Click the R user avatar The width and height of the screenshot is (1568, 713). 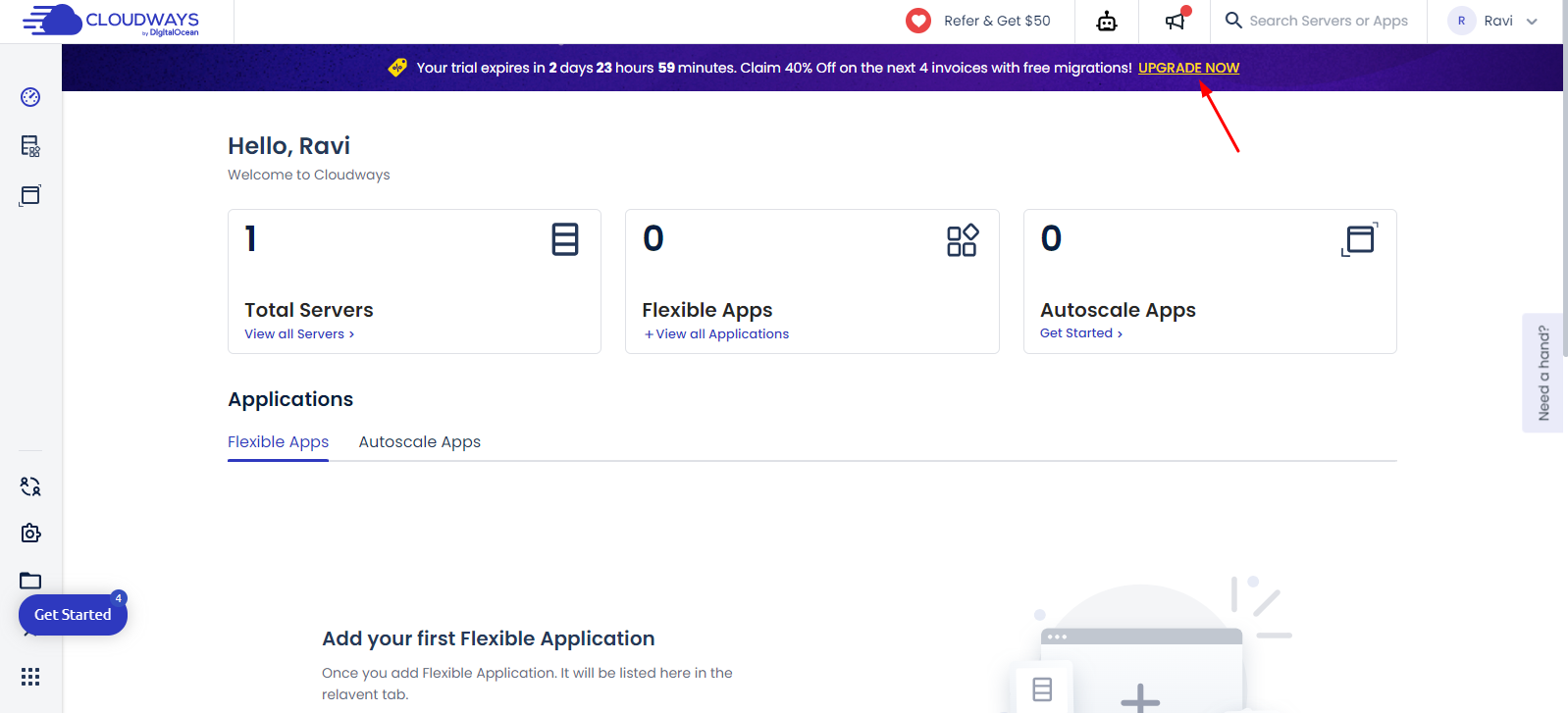tap(1461, 21)
